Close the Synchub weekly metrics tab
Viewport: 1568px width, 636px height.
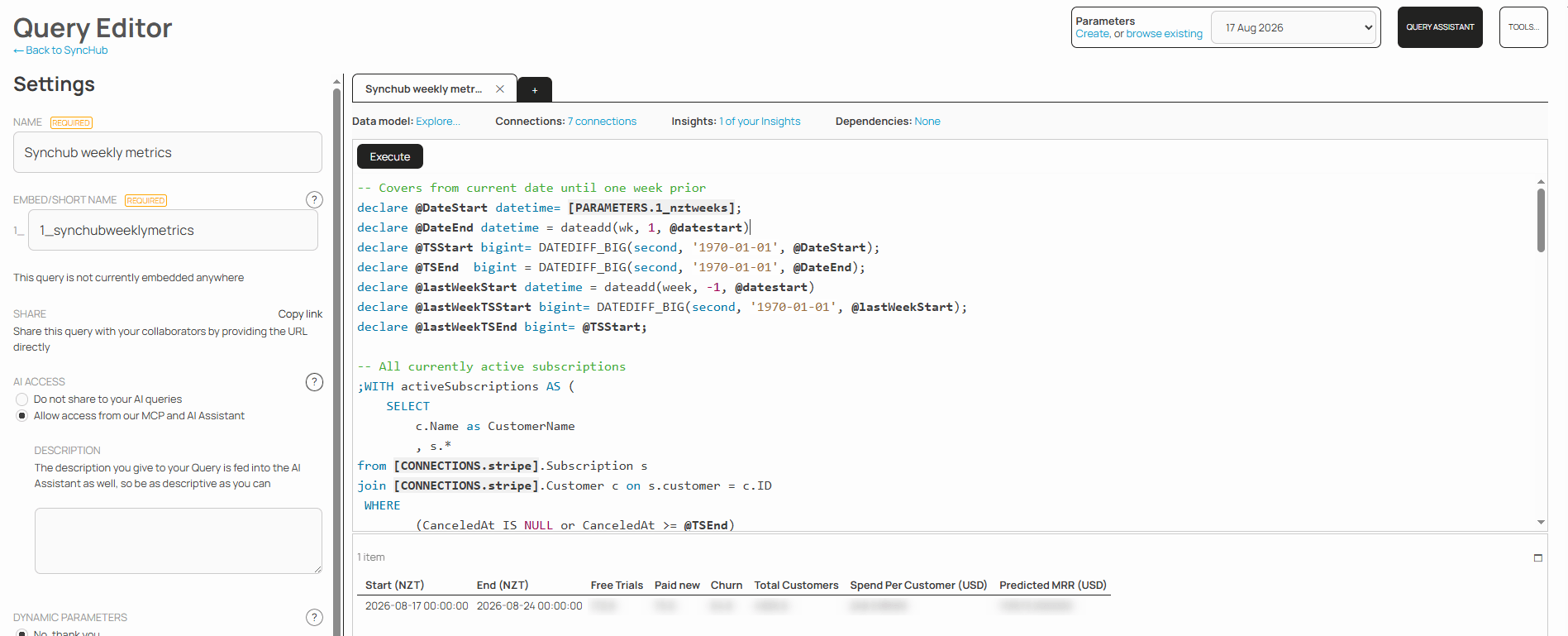coord(500,88)
